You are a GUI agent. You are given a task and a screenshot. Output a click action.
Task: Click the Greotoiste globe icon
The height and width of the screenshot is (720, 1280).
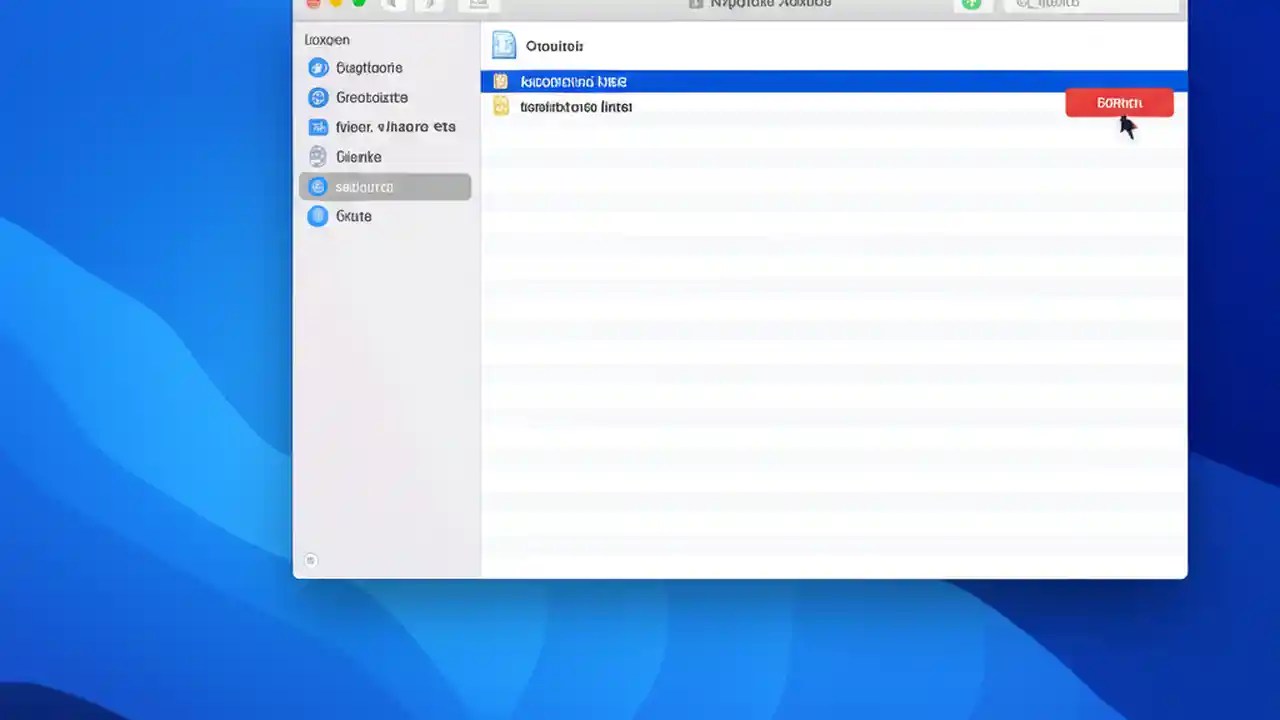[x=318, y=97]
